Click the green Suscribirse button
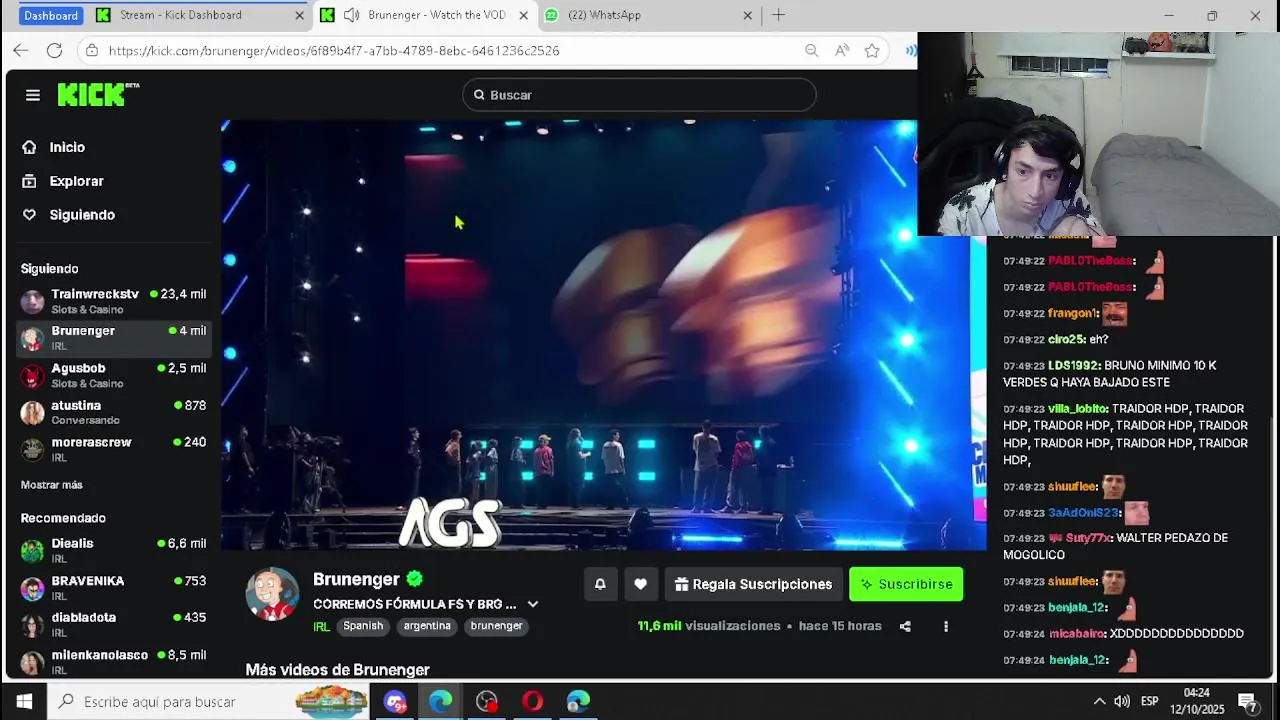This screenshot has height=720, width=1280. [906, 584]
